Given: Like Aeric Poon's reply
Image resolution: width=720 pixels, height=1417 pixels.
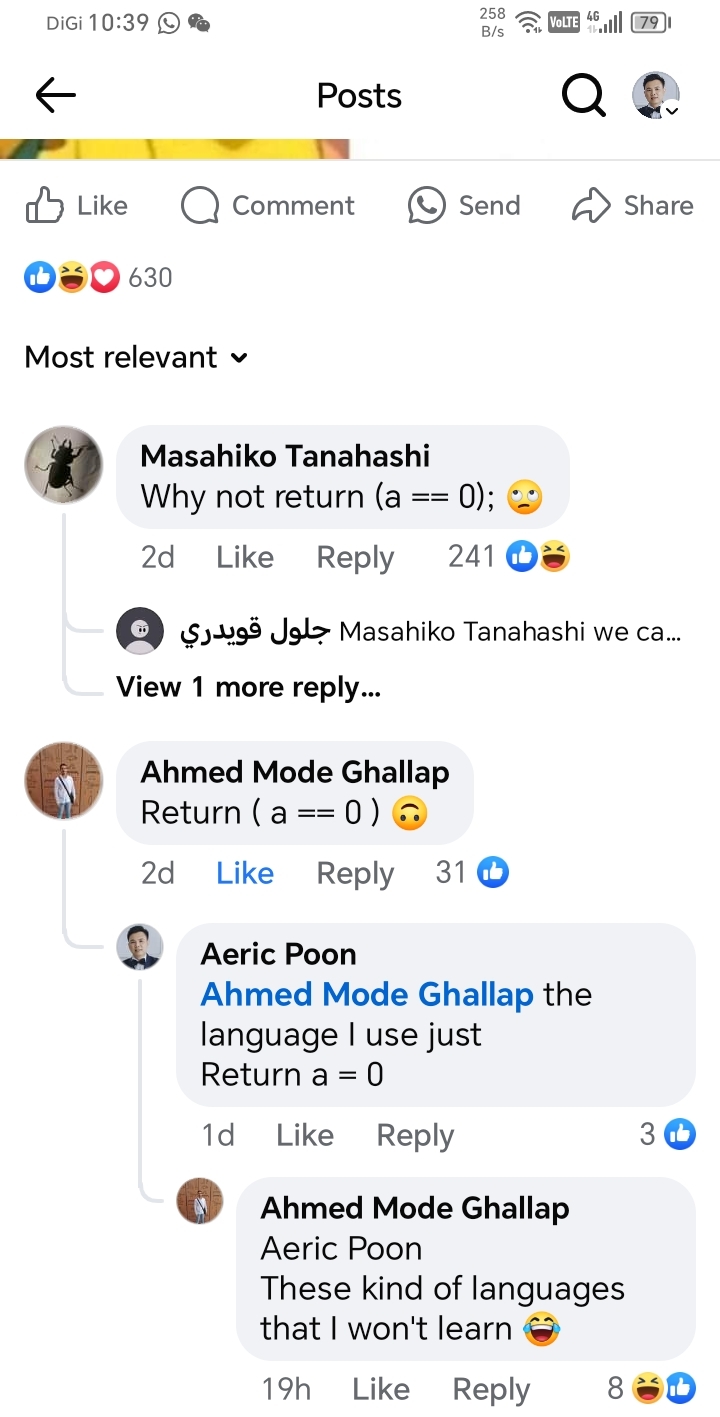Looking at the screenshot, I should (x=304, y=1134).
